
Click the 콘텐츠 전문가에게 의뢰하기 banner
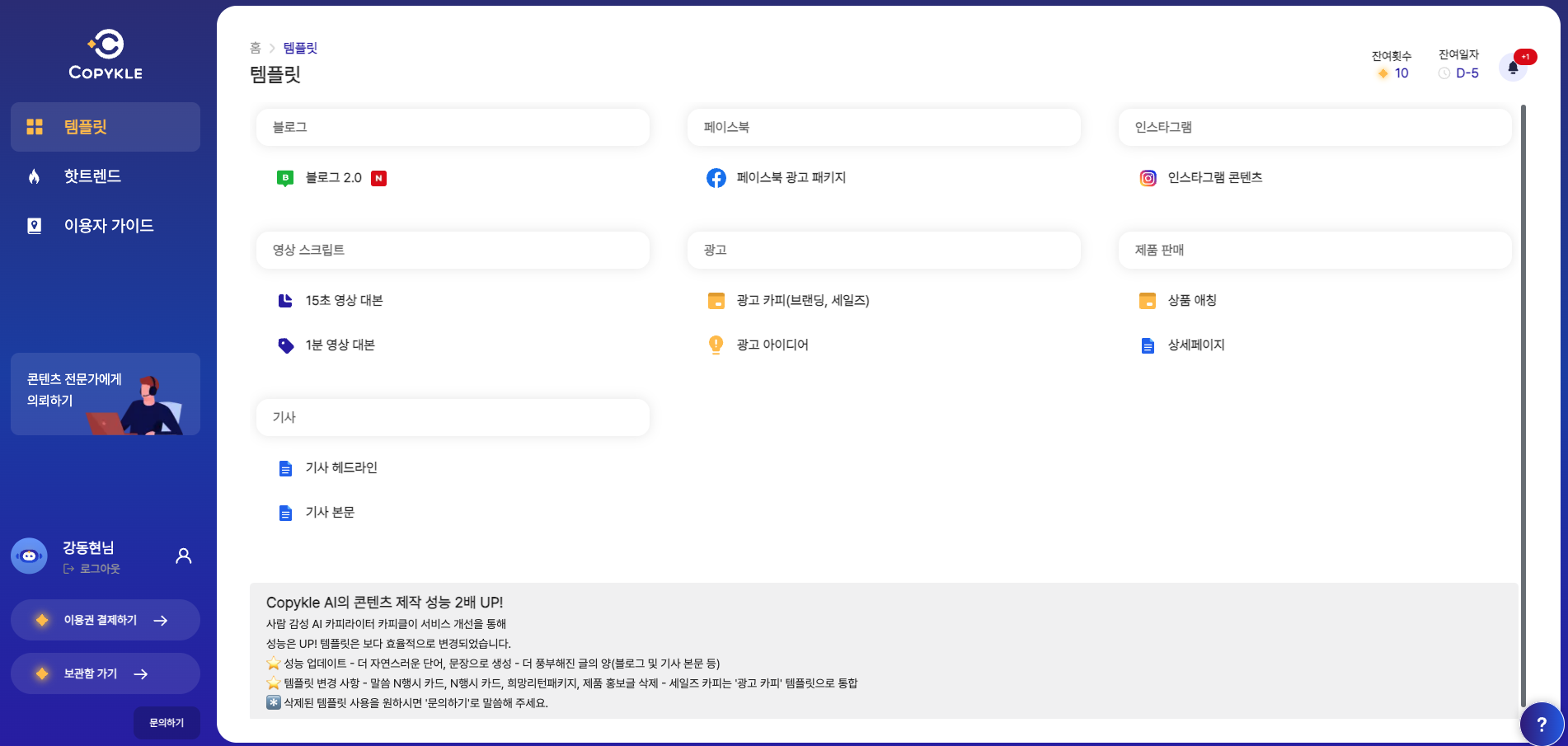pyautogui.click(x=106, y=394)
